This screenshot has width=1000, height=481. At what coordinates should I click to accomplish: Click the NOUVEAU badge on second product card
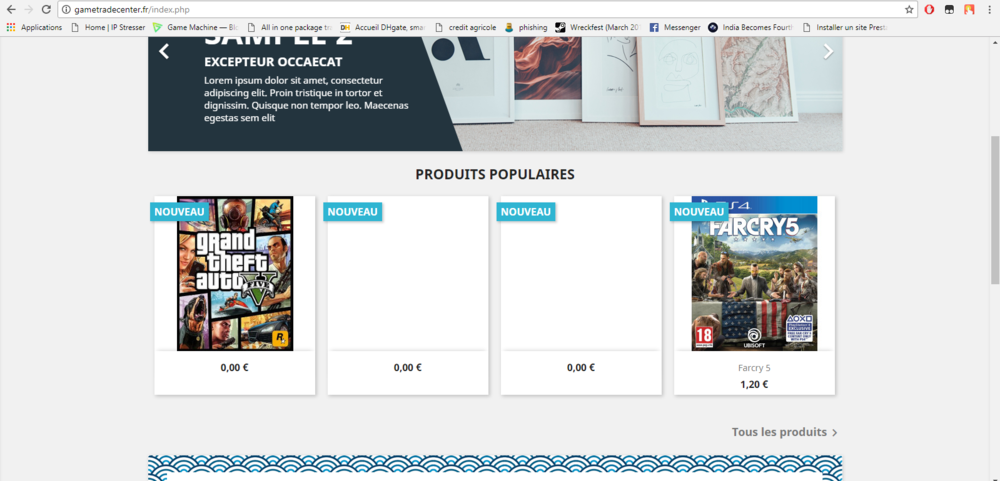click(353, 212)
